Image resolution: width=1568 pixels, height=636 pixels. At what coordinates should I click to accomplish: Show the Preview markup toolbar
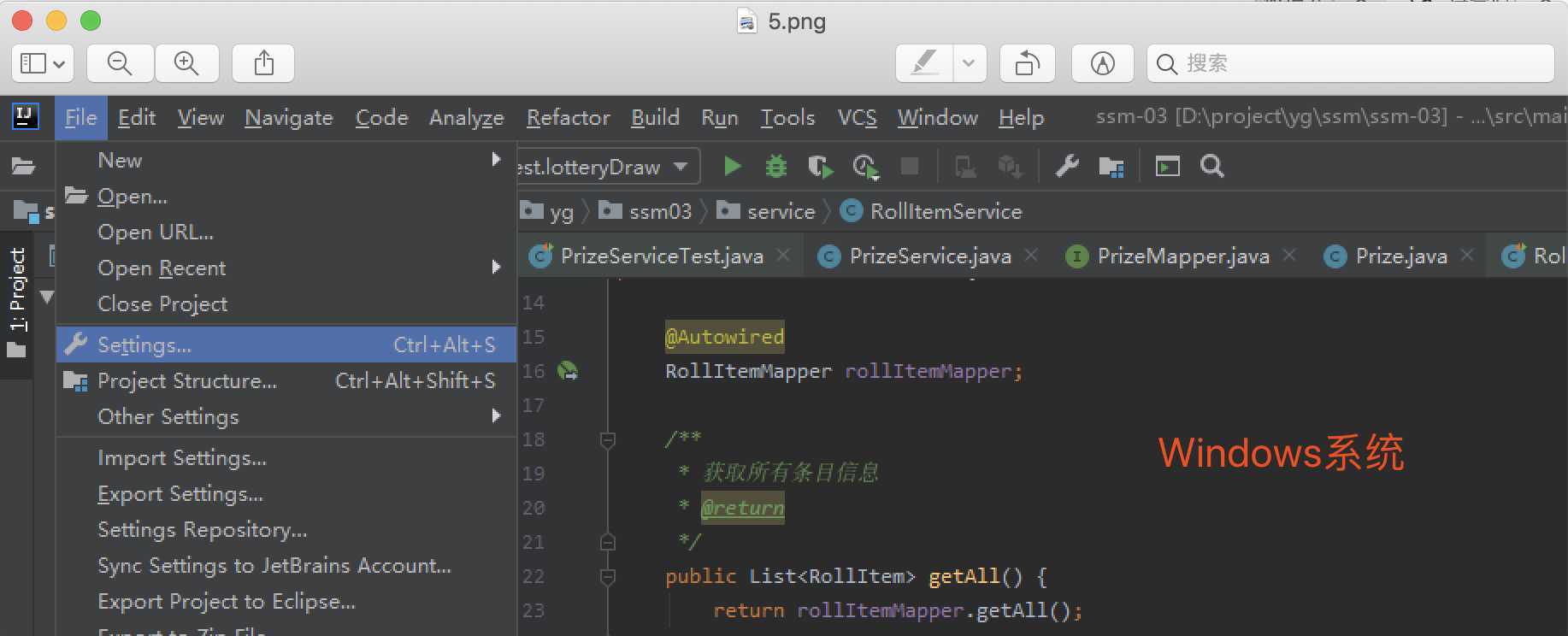click(x=1103, y=63)
